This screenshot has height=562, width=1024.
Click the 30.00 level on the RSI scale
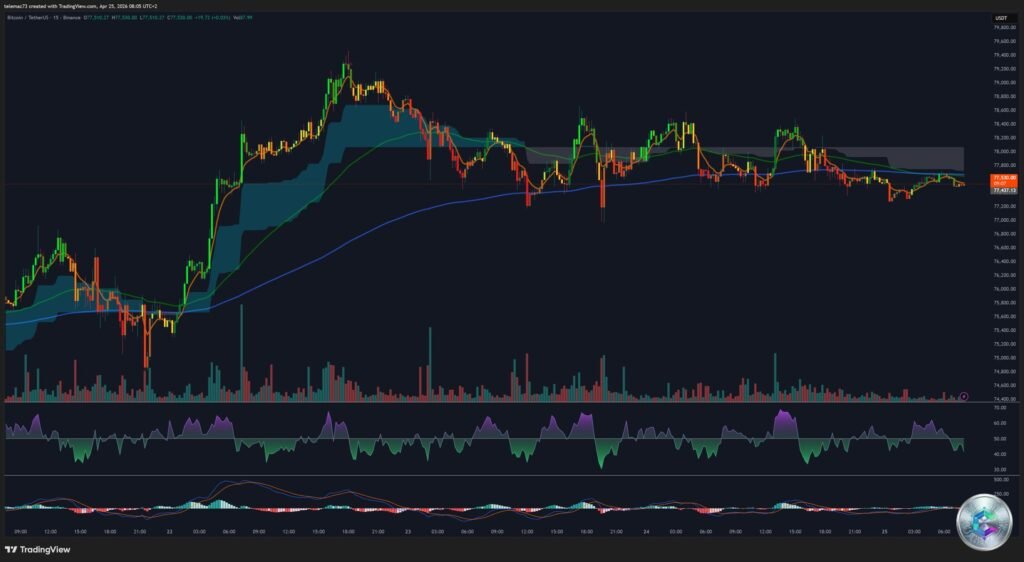click(x=1002, y=469)
